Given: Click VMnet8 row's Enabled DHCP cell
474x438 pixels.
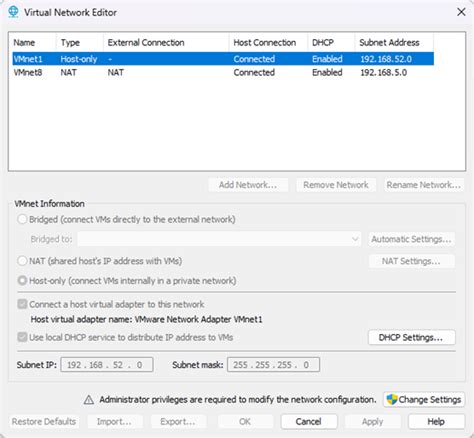Looking at the screenshot, I should click(x=327, y=72).
